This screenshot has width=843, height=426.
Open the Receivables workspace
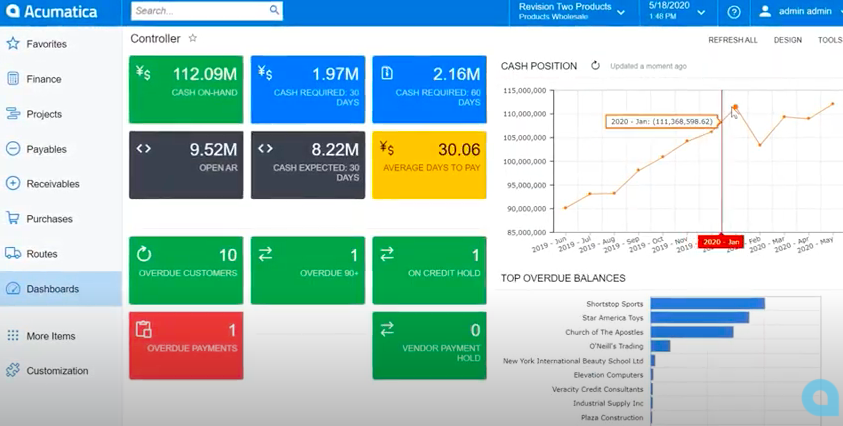(53, 184)
